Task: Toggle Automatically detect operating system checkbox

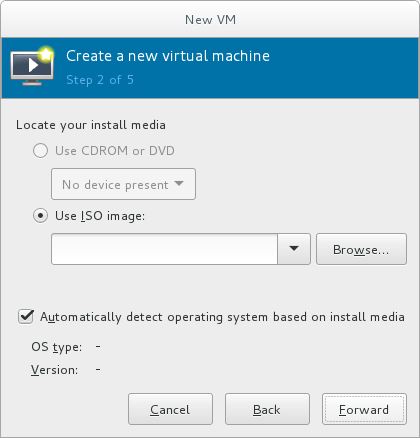Action: (26, 316)
